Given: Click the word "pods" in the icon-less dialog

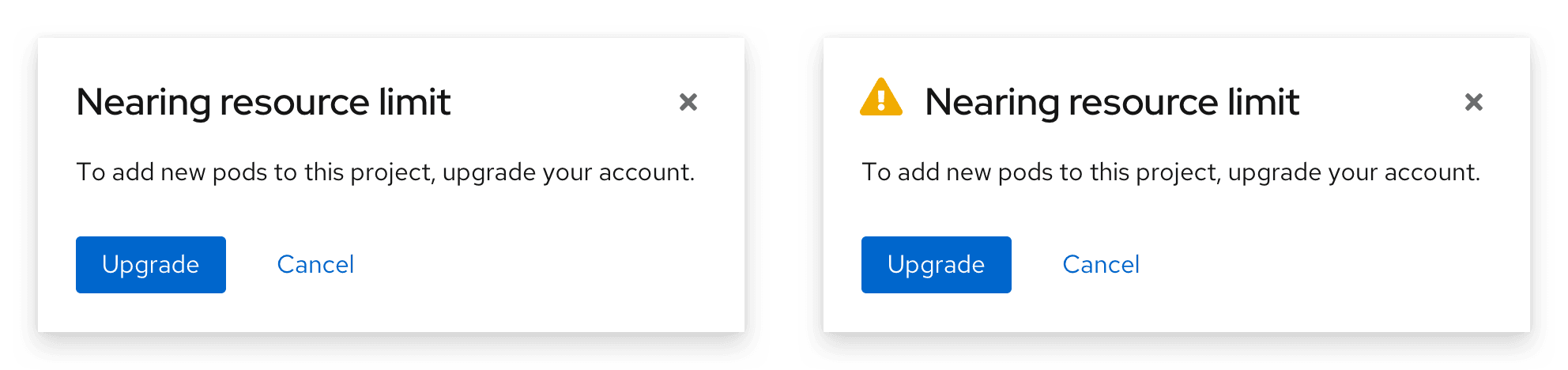Looking at the screenshot, I should pyautogui.click(x=239, y=172).
